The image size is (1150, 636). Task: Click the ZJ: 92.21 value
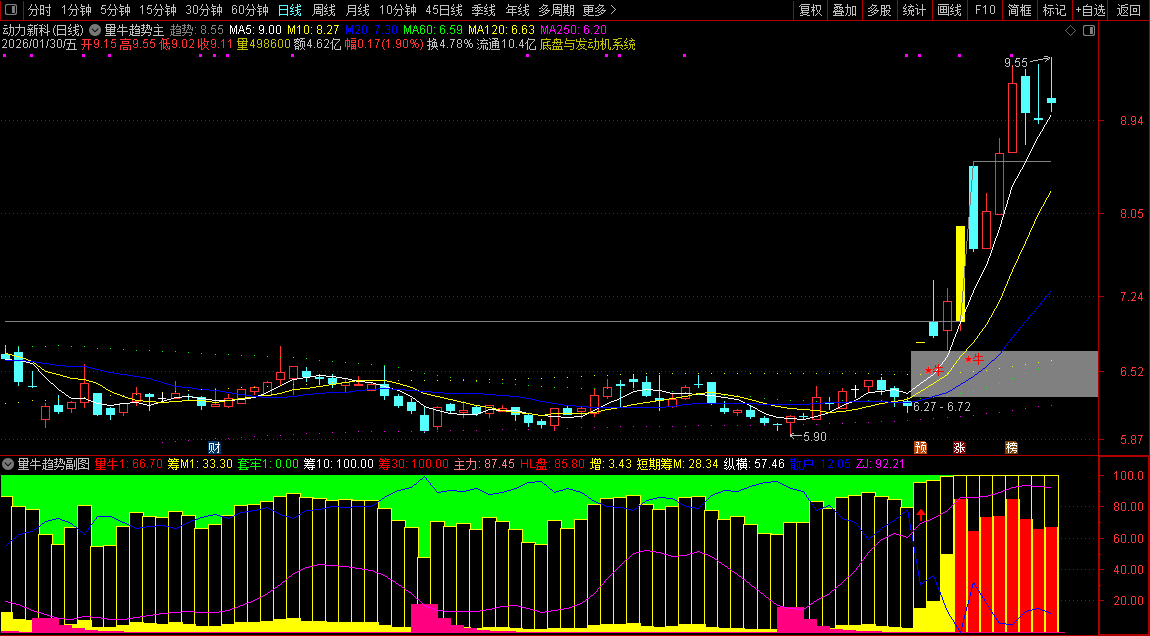(x=880, y=464)
